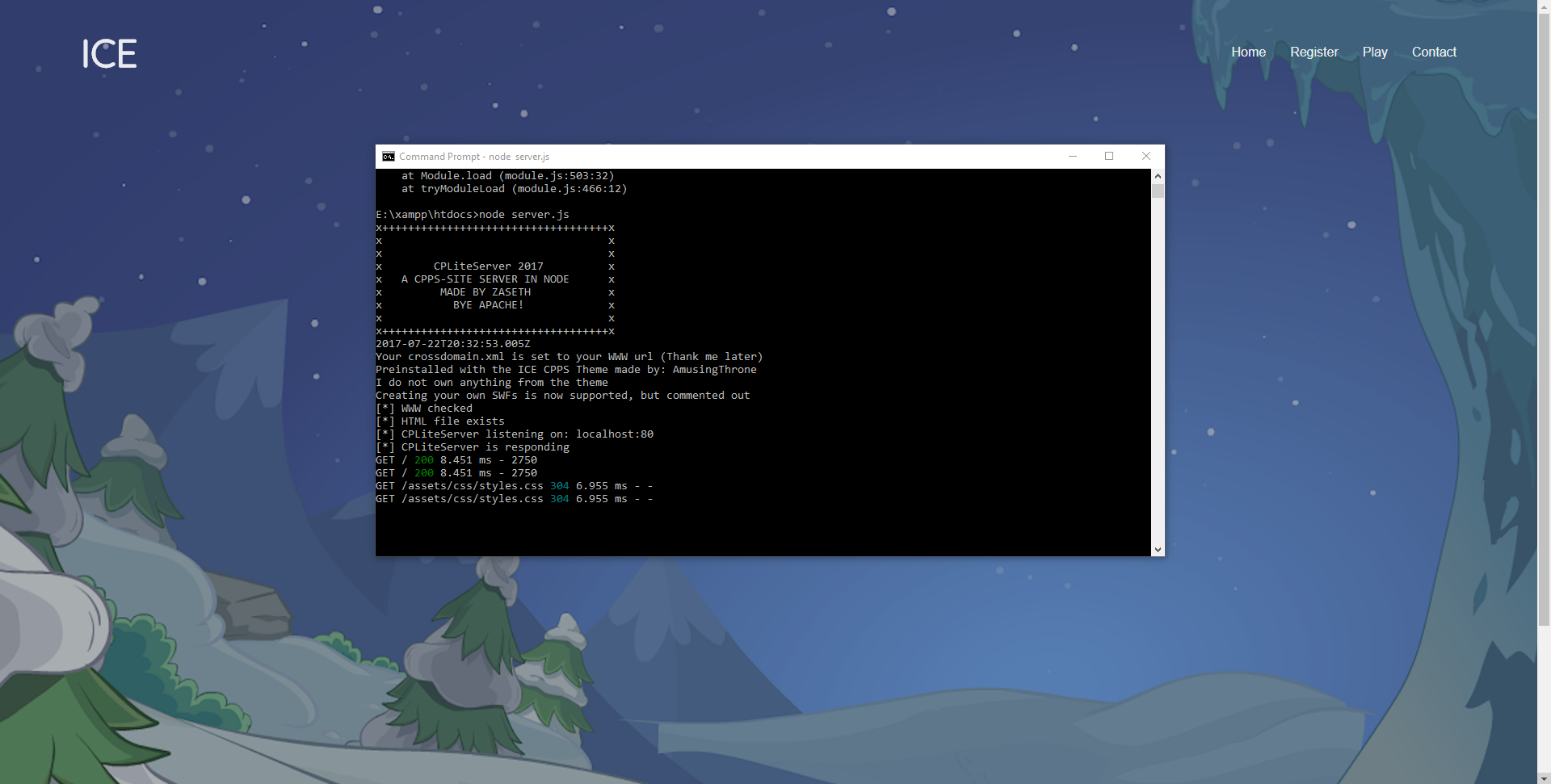This screenshot has height=784, width=1551.
Task: Close the Command Prompt window
Action: [1145, 157]
